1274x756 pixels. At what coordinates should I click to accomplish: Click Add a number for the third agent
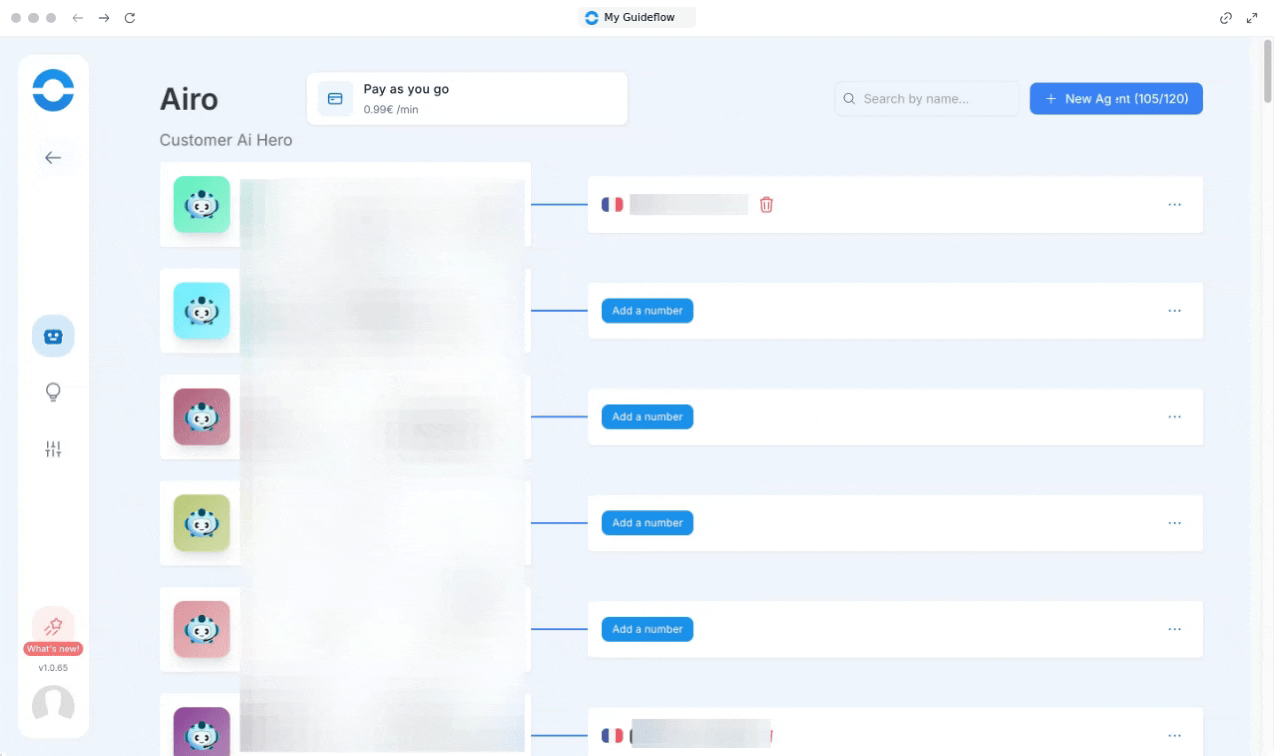point(647,417)
